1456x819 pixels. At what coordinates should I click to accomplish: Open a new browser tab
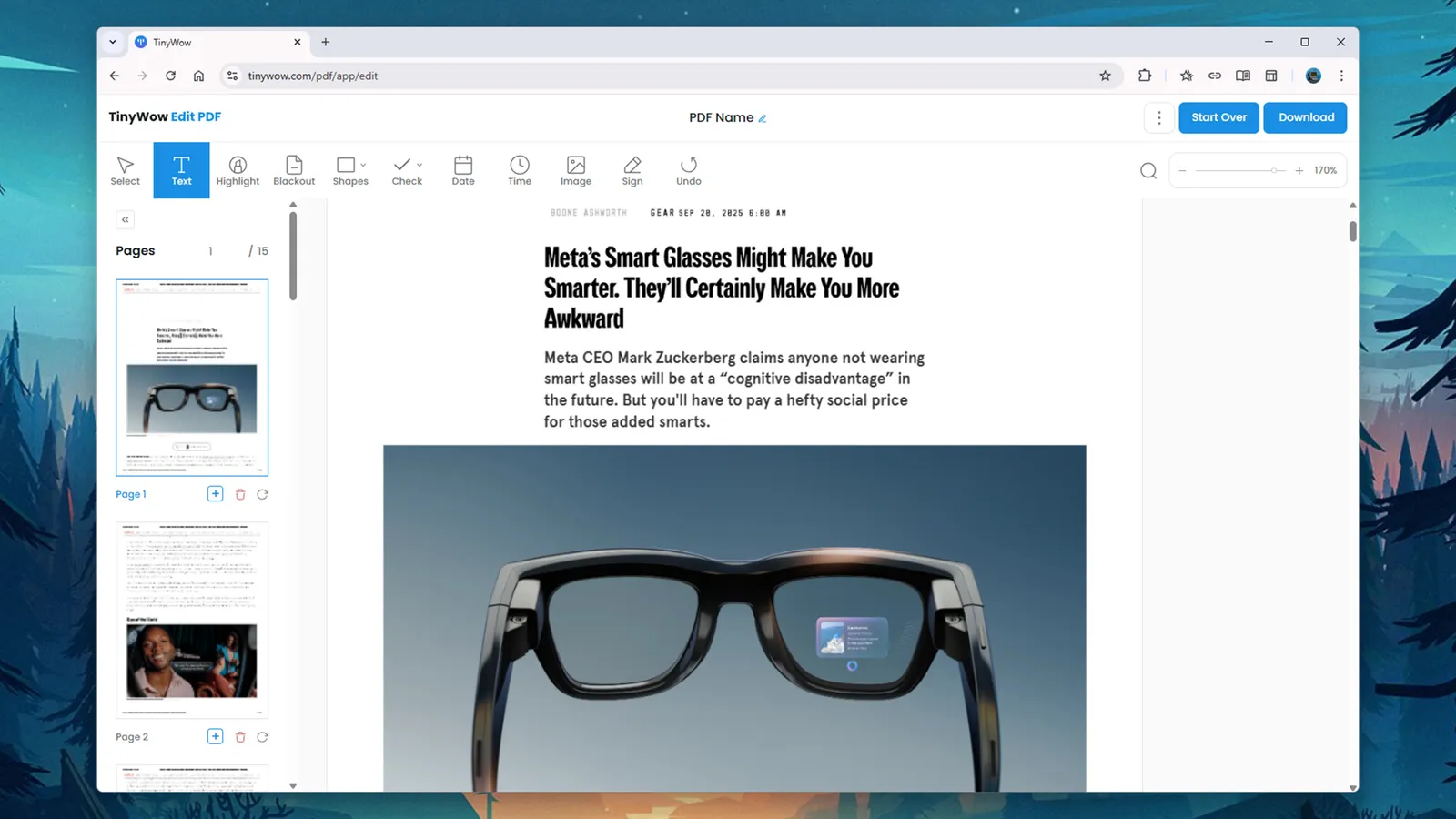(x=326, y=42)
